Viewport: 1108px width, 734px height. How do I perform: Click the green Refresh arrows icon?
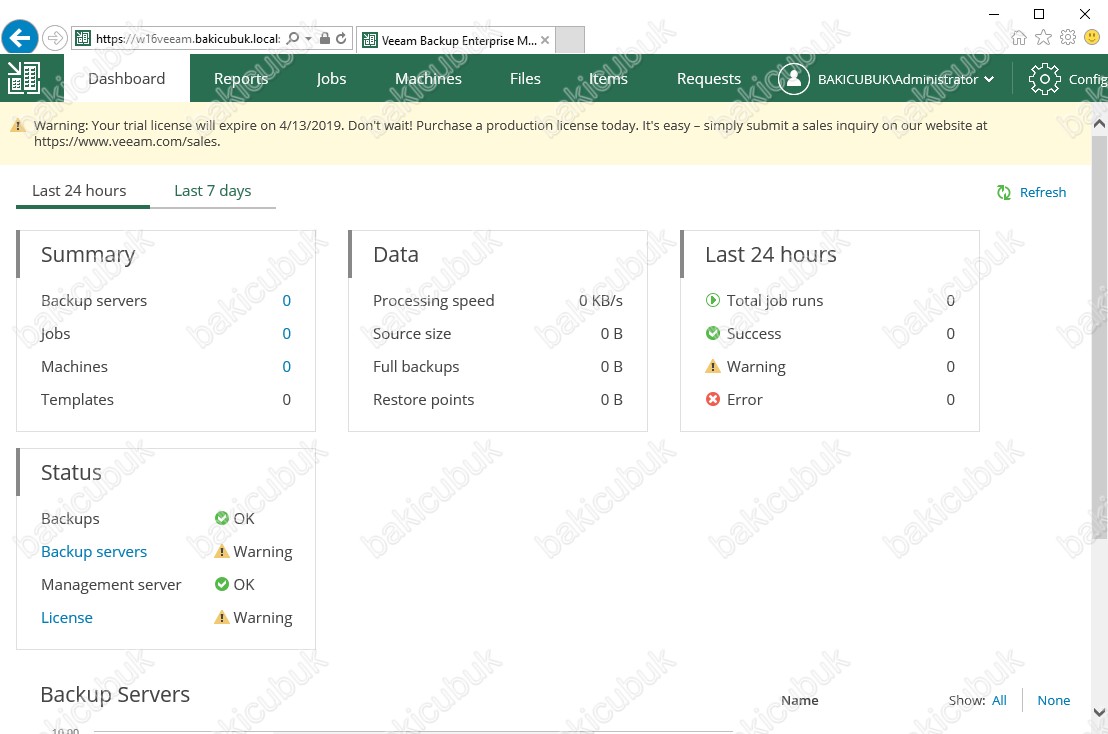point(1003,192)
